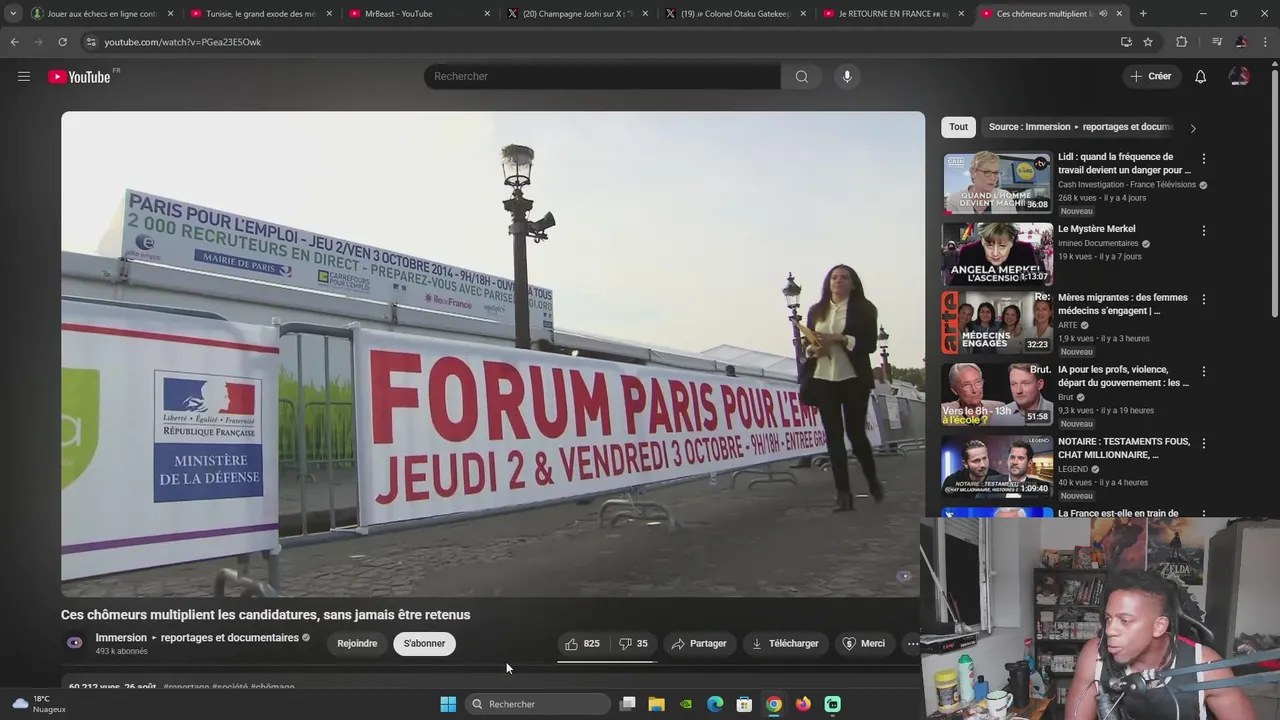This screenshot has height=720, width=1280.
Task: Start voice search with microphone icon
Action: (847, 76)
